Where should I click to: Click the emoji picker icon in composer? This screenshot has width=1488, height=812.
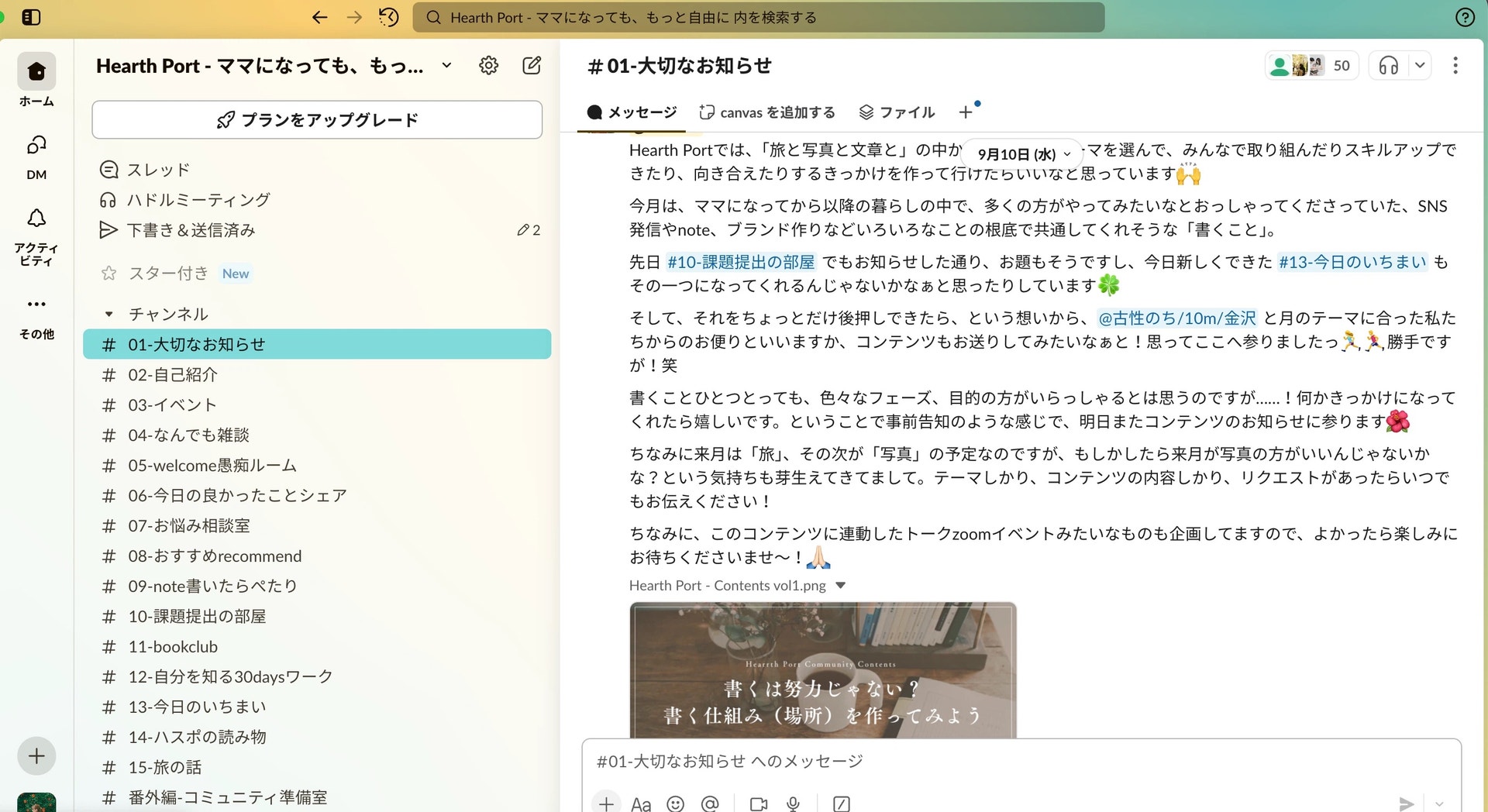(675, 803)
